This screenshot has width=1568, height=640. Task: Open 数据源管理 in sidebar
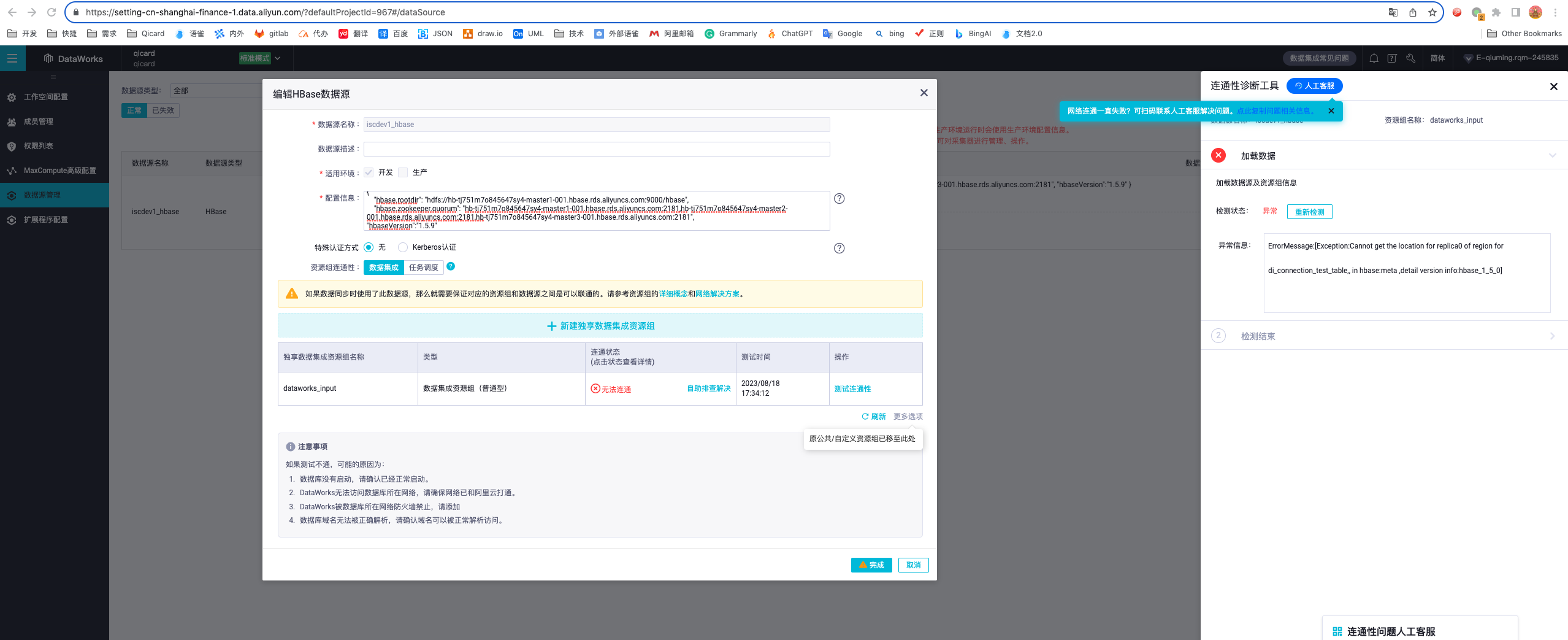55,195
